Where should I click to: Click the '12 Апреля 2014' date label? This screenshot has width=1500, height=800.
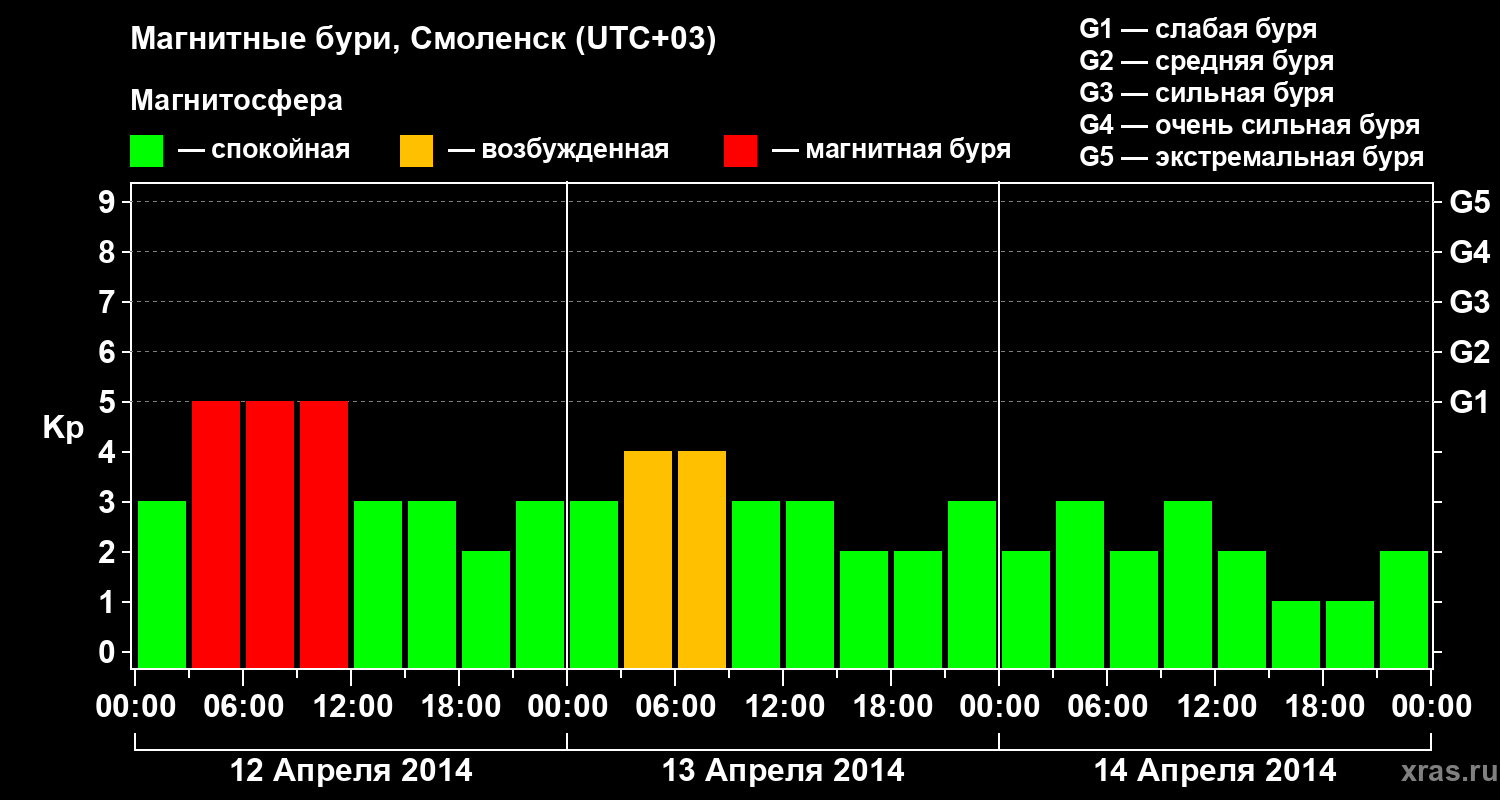pyautogui.click(x=351, y=771)
